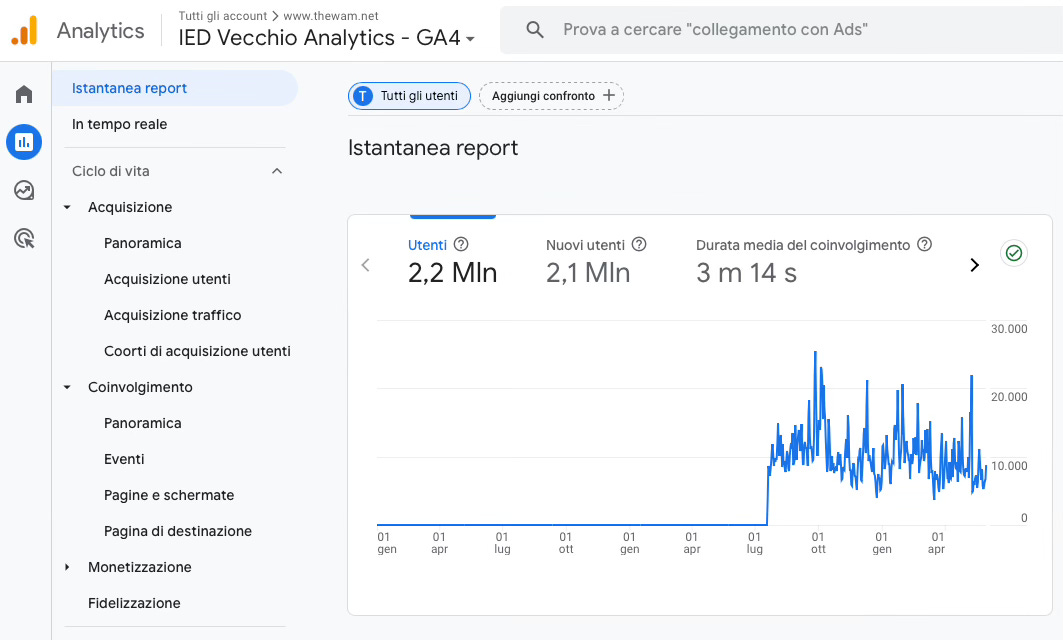Open help icon next to Nuovi utenti
The image size is (1063, 640).
639,245
